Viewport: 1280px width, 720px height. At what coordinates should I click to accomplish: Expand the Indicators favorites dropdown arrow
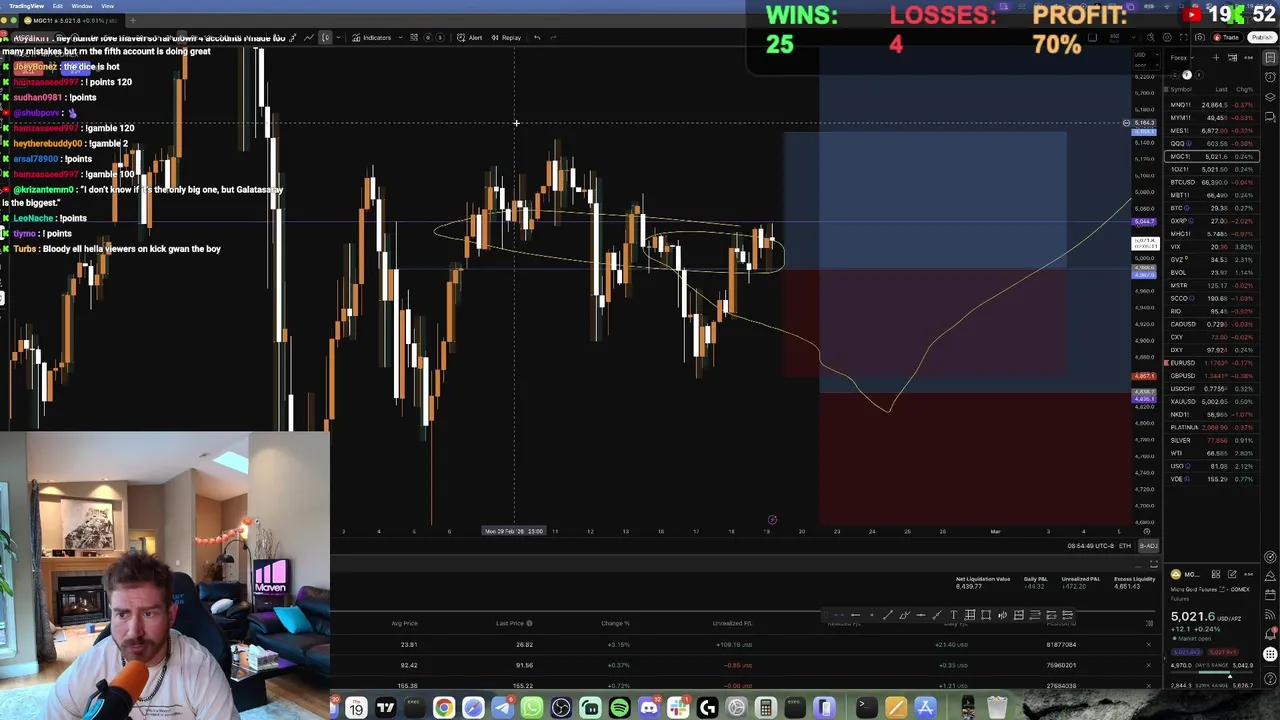coord(400,38)
